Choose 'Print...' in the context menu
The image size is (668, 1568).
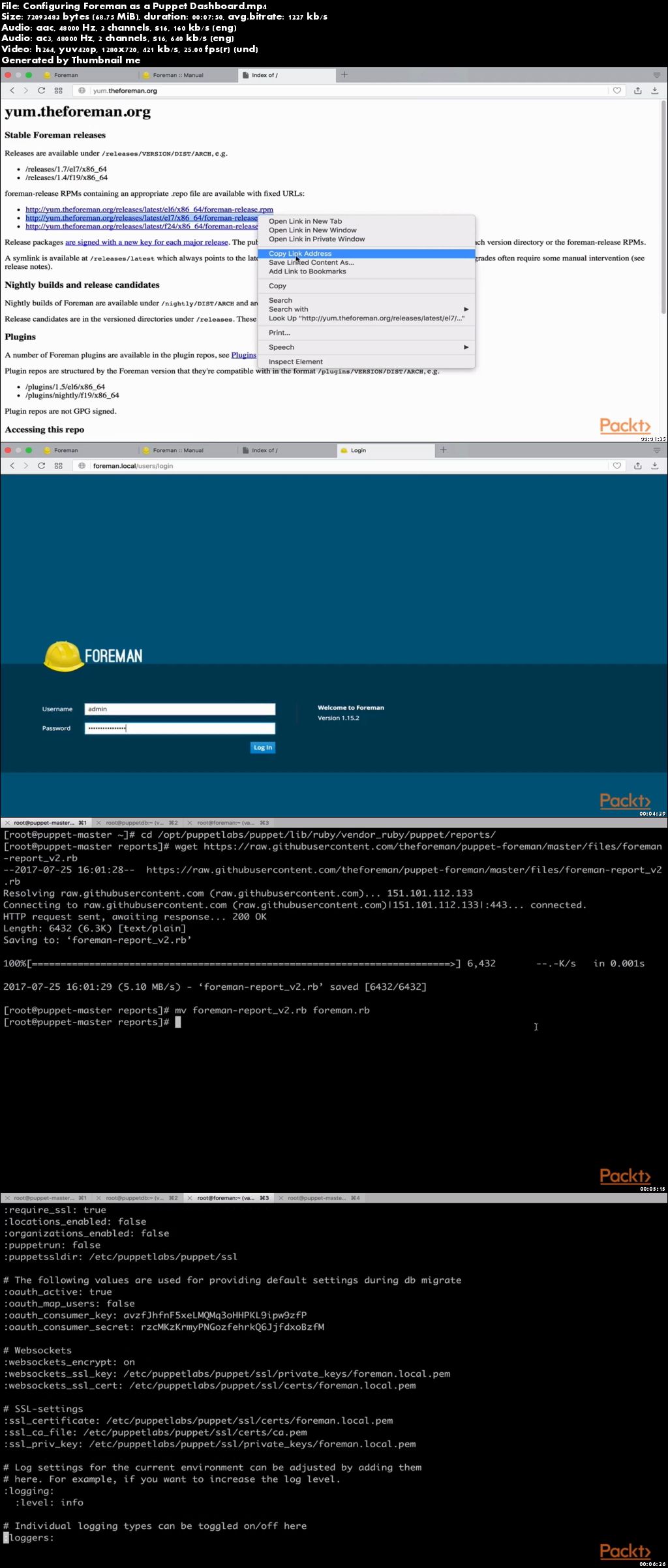[x=367, y=333]
